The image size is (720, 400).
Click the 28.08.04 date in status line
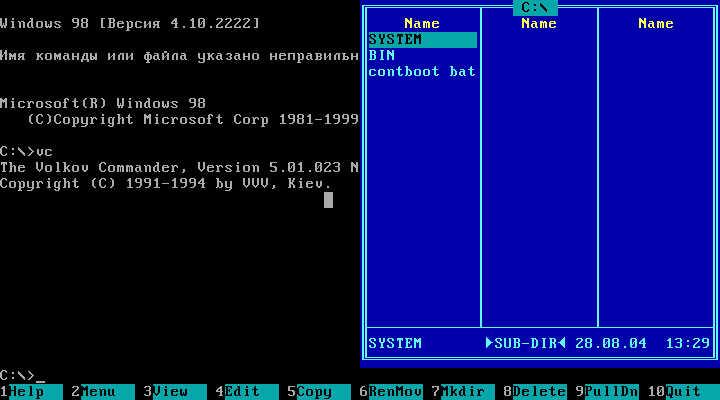click(611, 344)
